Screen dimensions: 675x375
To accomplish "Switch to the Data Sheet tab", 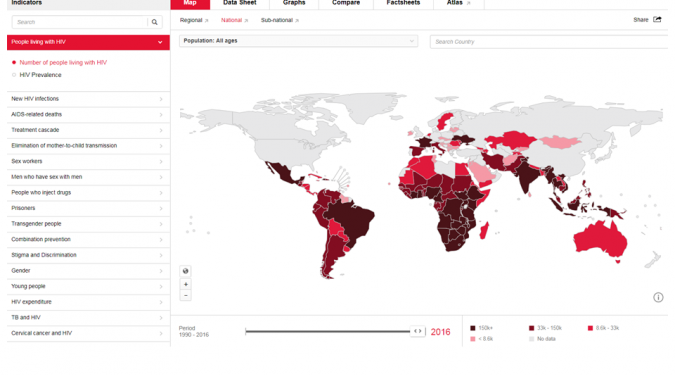I will [240, 3].
